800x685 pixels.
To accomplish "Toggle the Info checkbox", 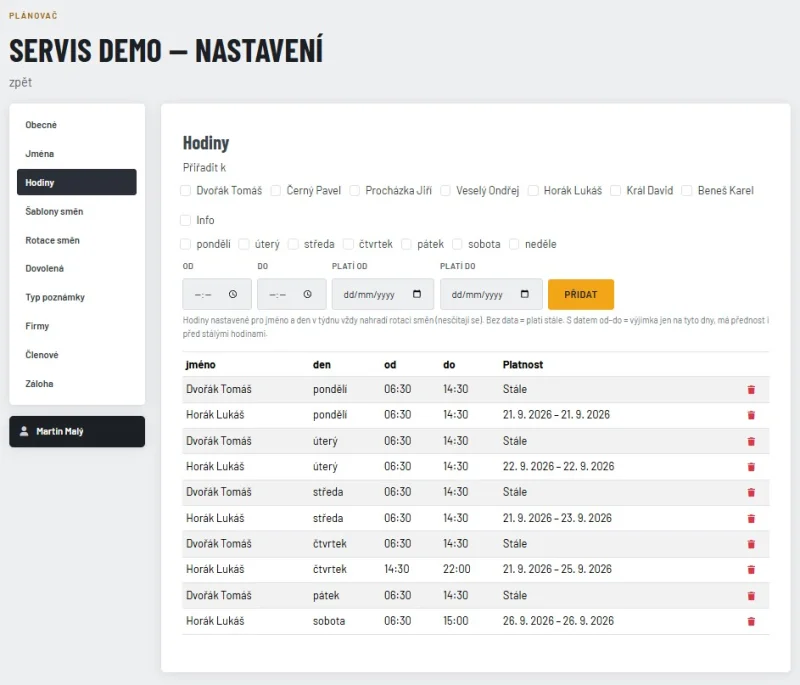I will [x=186, y=220].
